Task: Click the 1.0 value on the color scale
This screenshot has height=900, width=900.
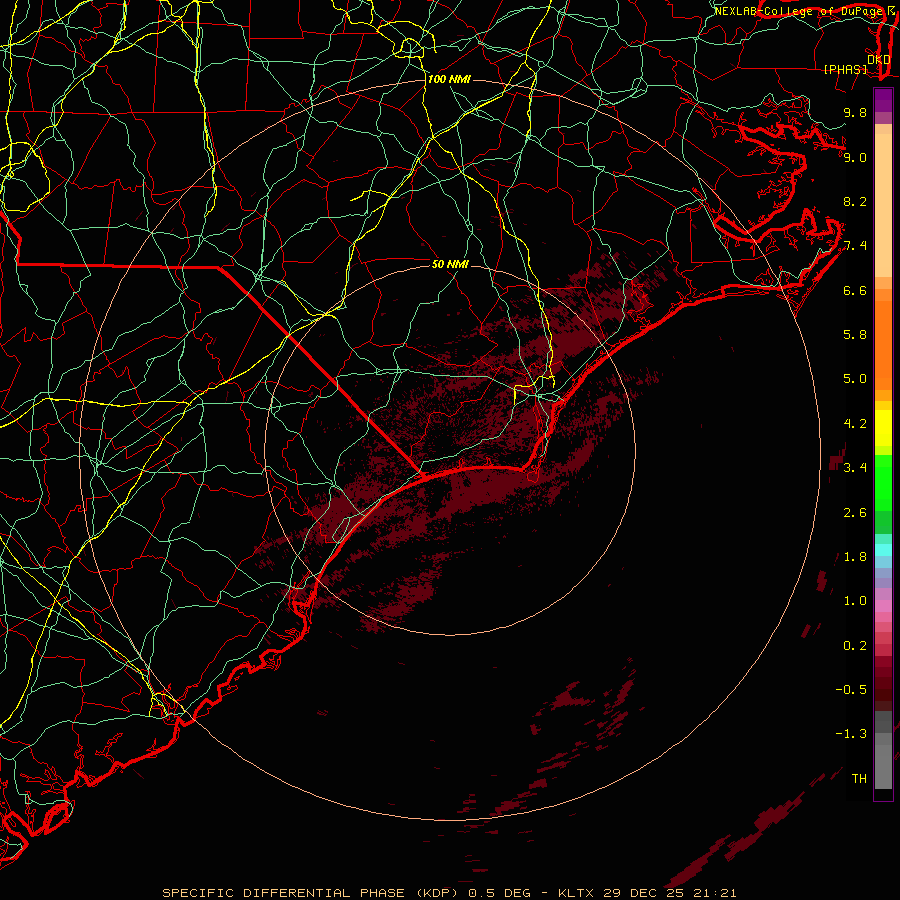Action: (855, 601)
